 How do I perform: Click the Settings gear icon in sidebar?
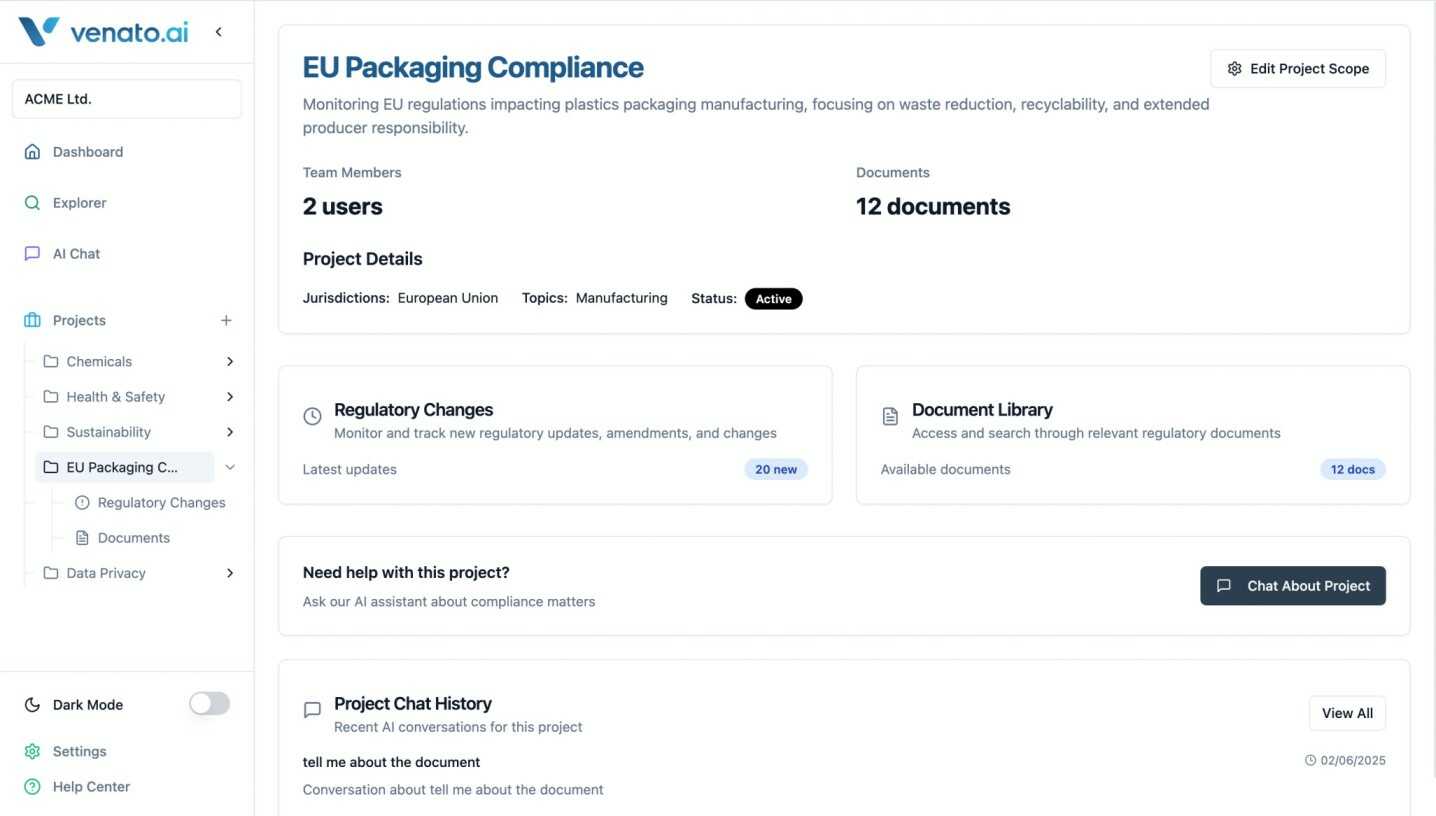pyautogui.click(x=32, y=751)
